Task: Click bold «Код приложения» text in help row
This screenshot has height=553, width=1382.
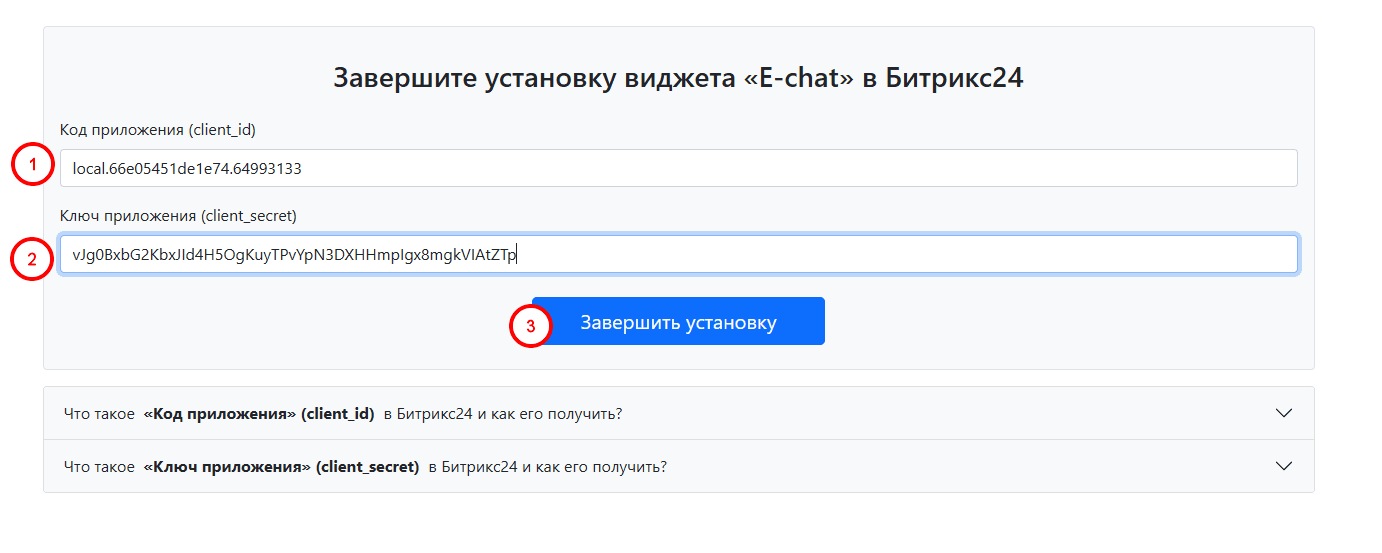Action: tap(221, 413)
